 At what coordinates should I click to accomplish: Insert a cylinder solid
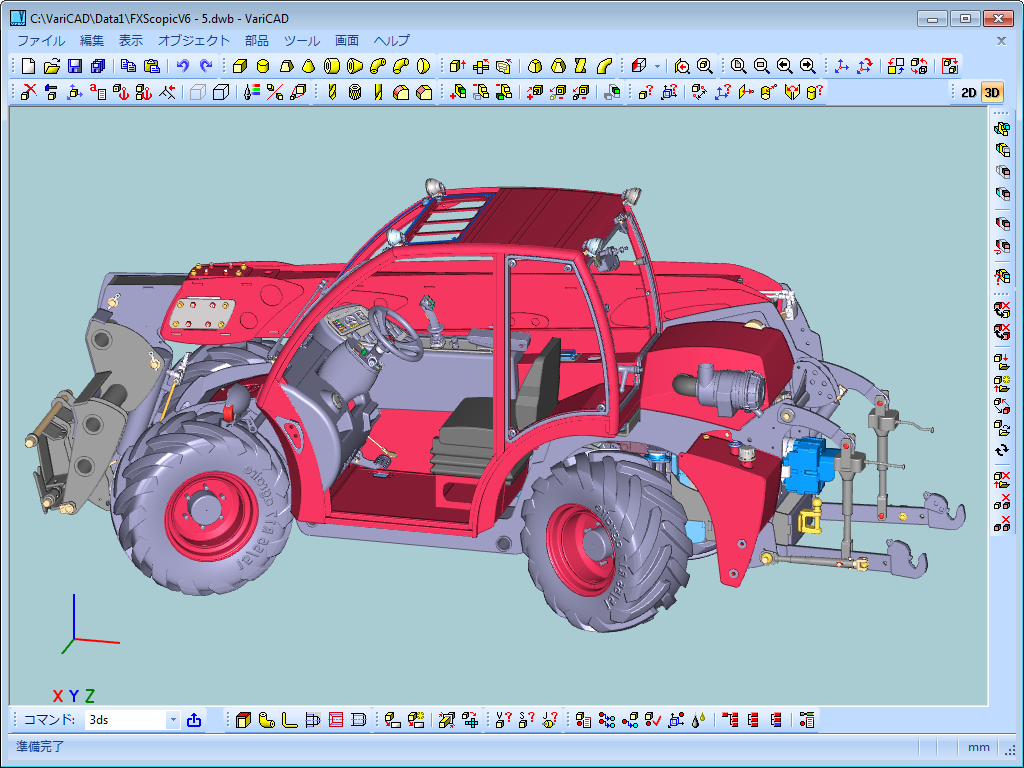tap(262, 66)
